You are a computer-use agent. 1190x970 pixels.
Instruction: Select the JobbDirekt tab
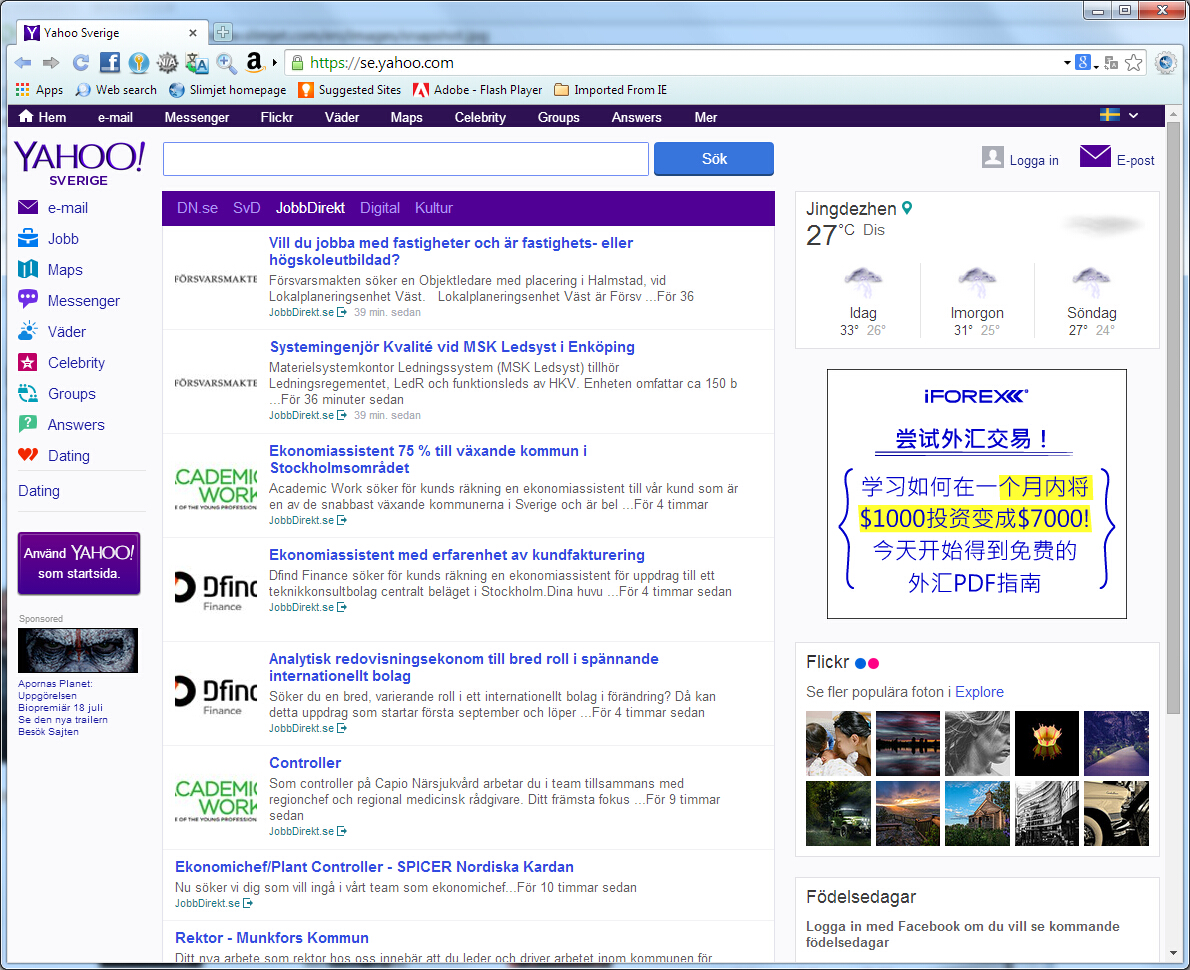click(310, 208)
